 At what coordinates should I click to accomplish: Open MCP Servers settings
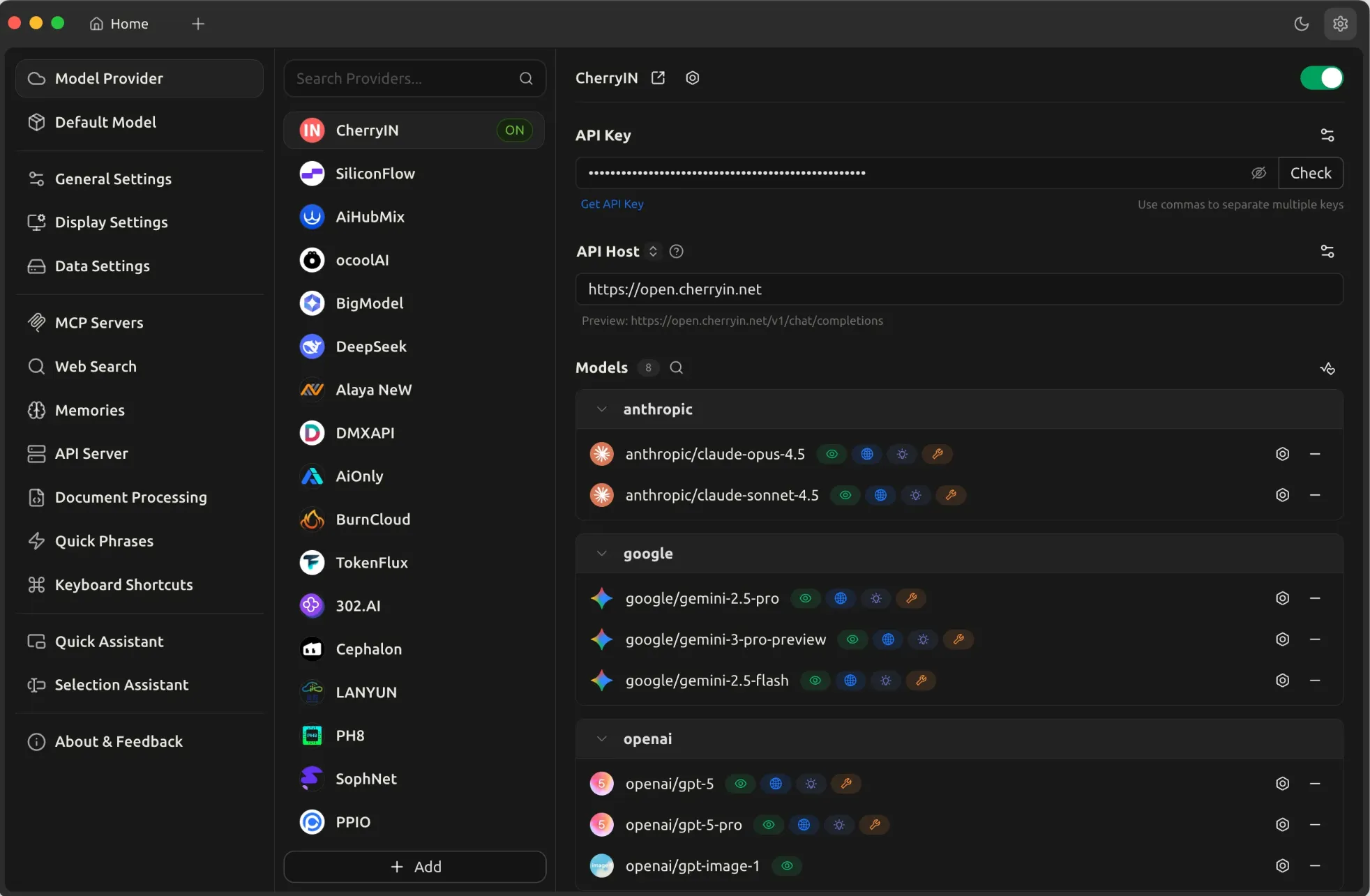pos(140,323)
